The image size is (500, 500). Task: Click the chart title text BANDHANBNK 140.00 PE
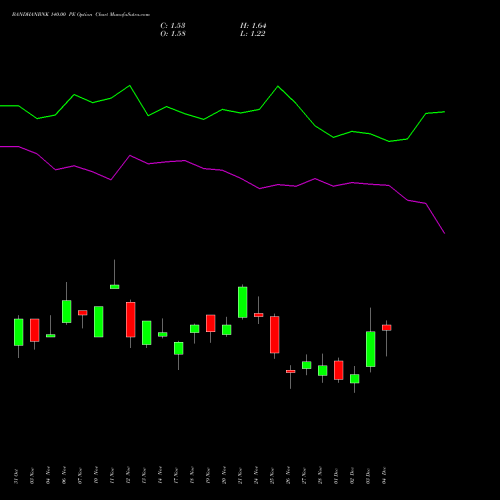pos(43,15)
